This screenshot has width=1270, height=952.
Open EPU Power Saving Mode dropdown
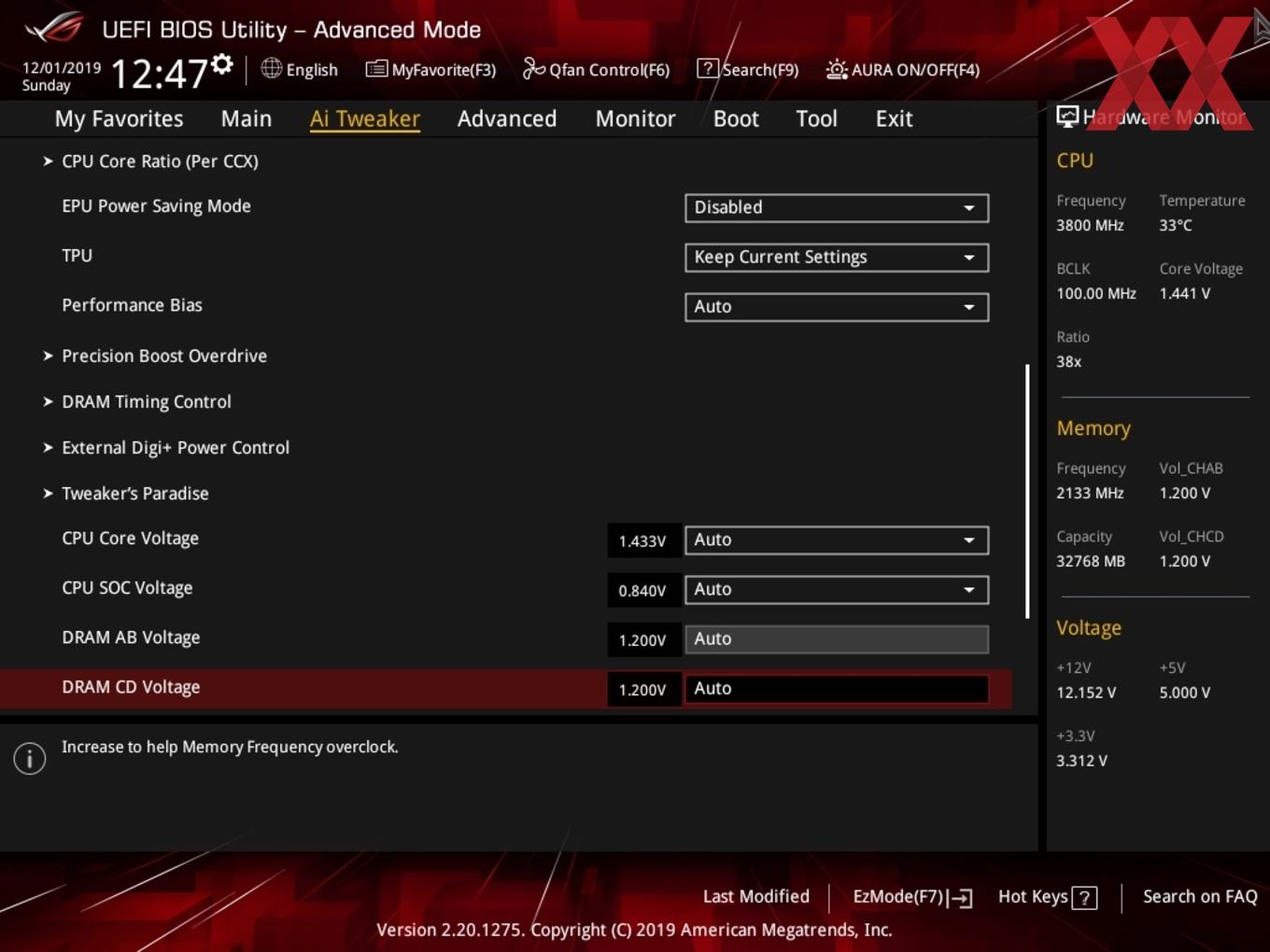837,207
